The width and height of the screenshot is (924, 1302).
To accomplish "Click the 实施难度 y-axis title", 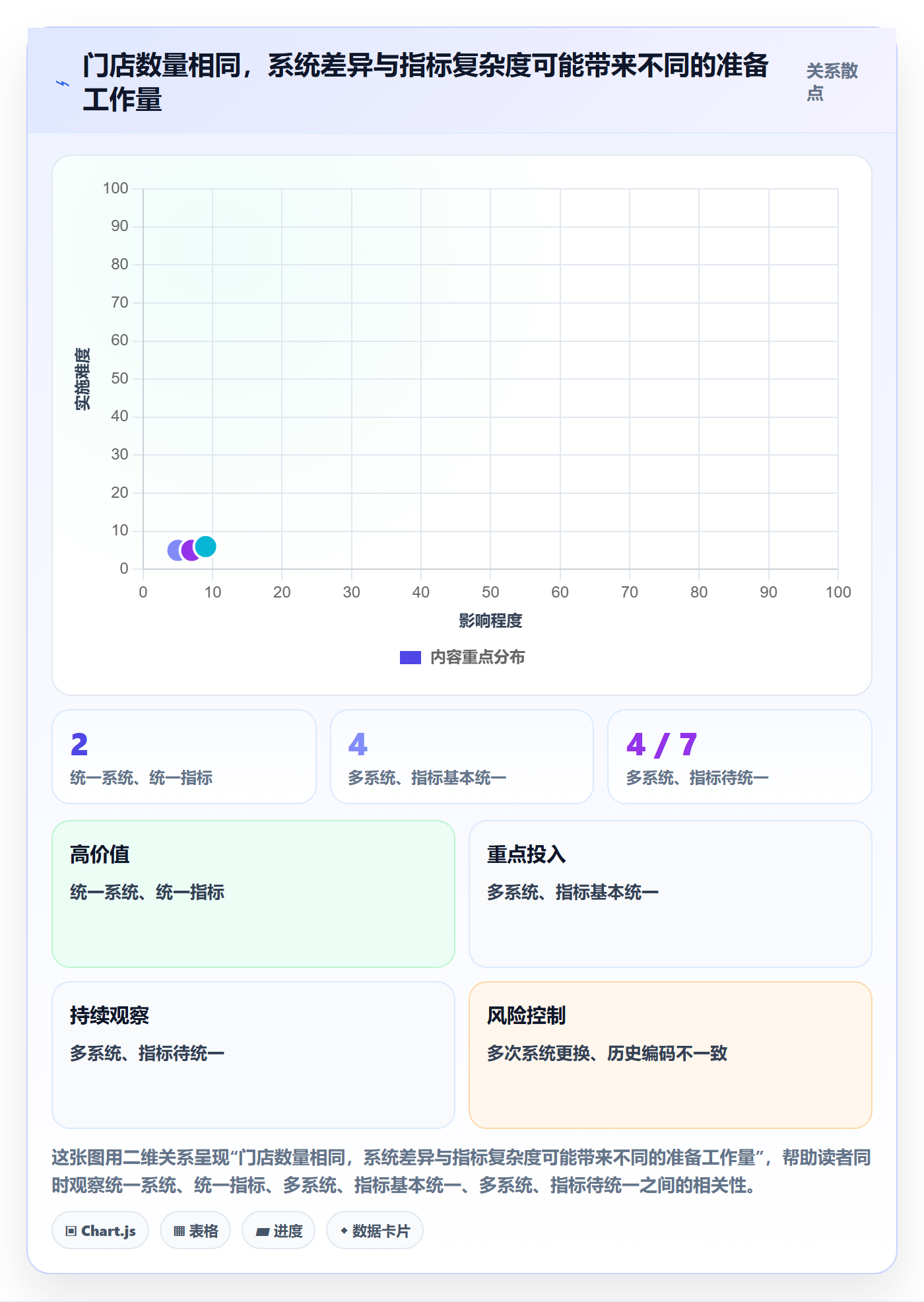I will coord(82,379).
